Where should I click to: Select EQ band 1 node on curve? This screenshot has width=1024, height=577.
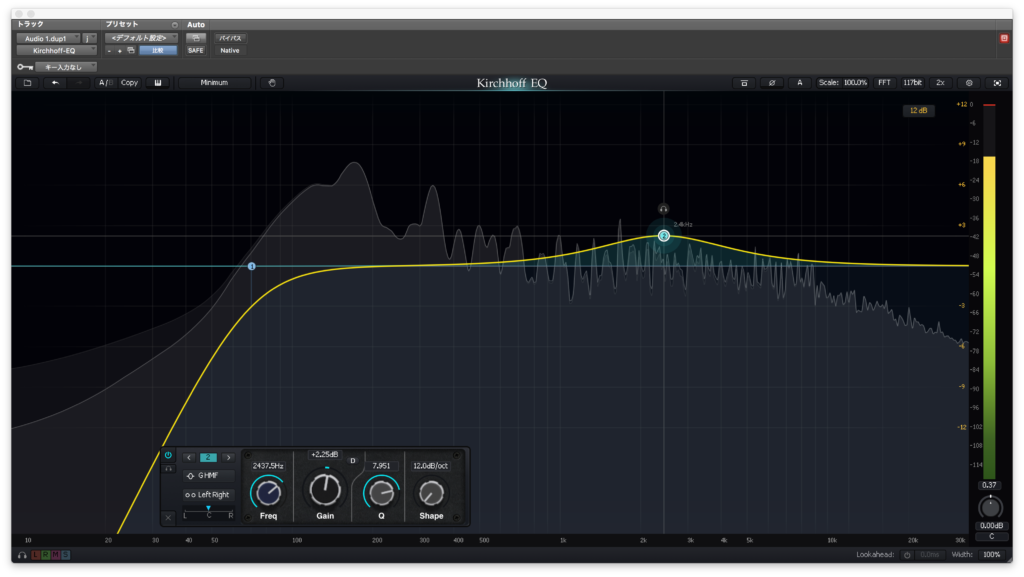(251, 266)
